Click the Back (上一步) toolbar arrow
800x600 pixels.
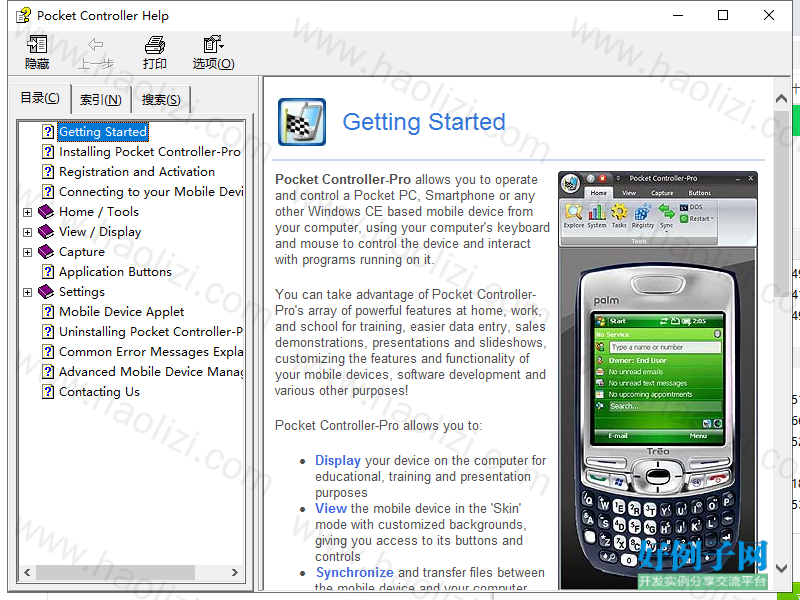click(95, 44)
